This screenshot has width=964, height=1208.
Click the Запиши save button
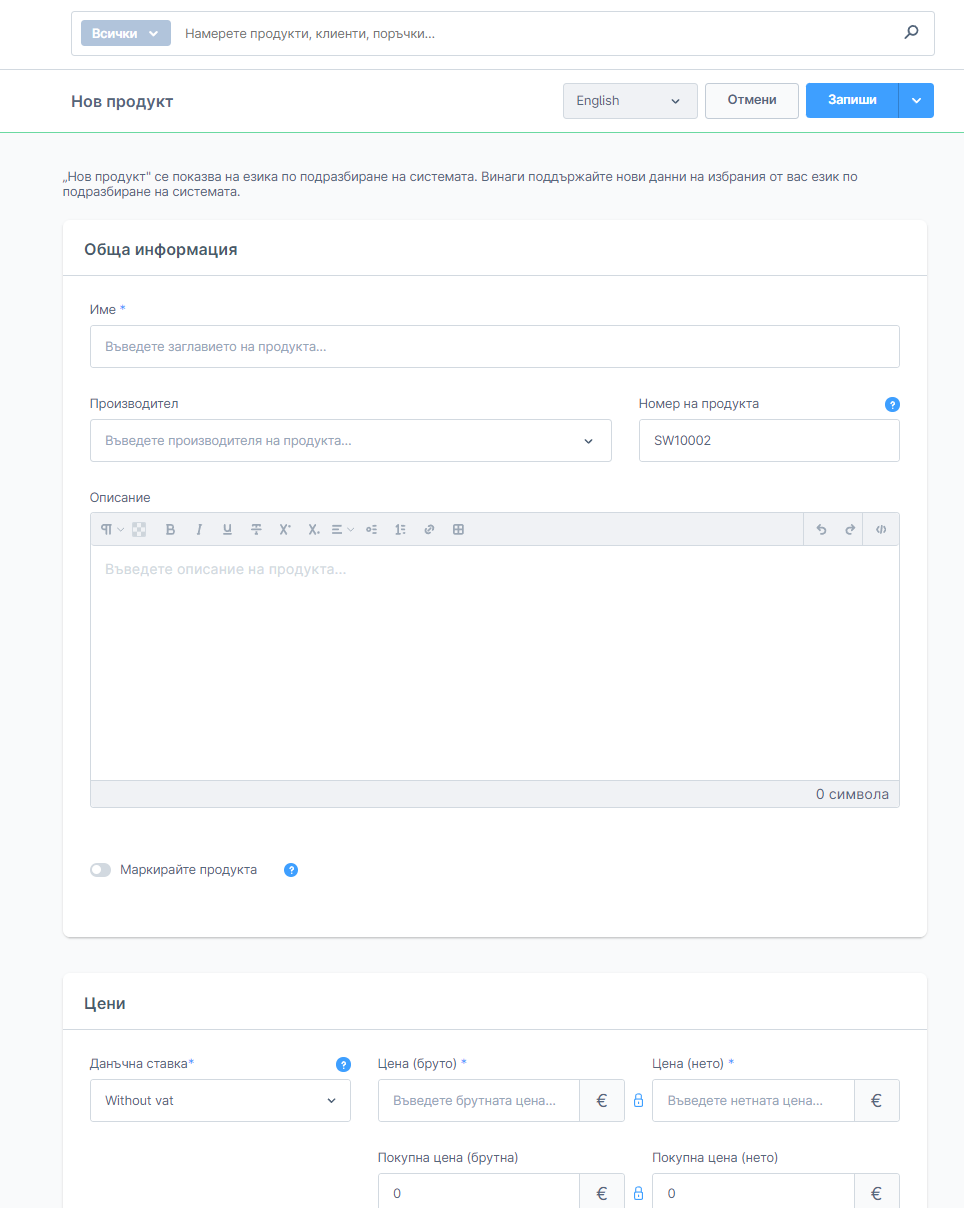(x=852, y=101)
